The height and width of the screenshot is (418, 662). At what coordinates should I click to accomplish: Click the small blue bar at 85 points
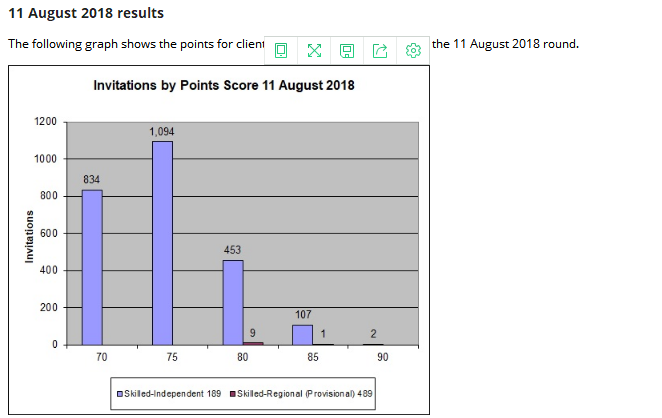point(302,335)
